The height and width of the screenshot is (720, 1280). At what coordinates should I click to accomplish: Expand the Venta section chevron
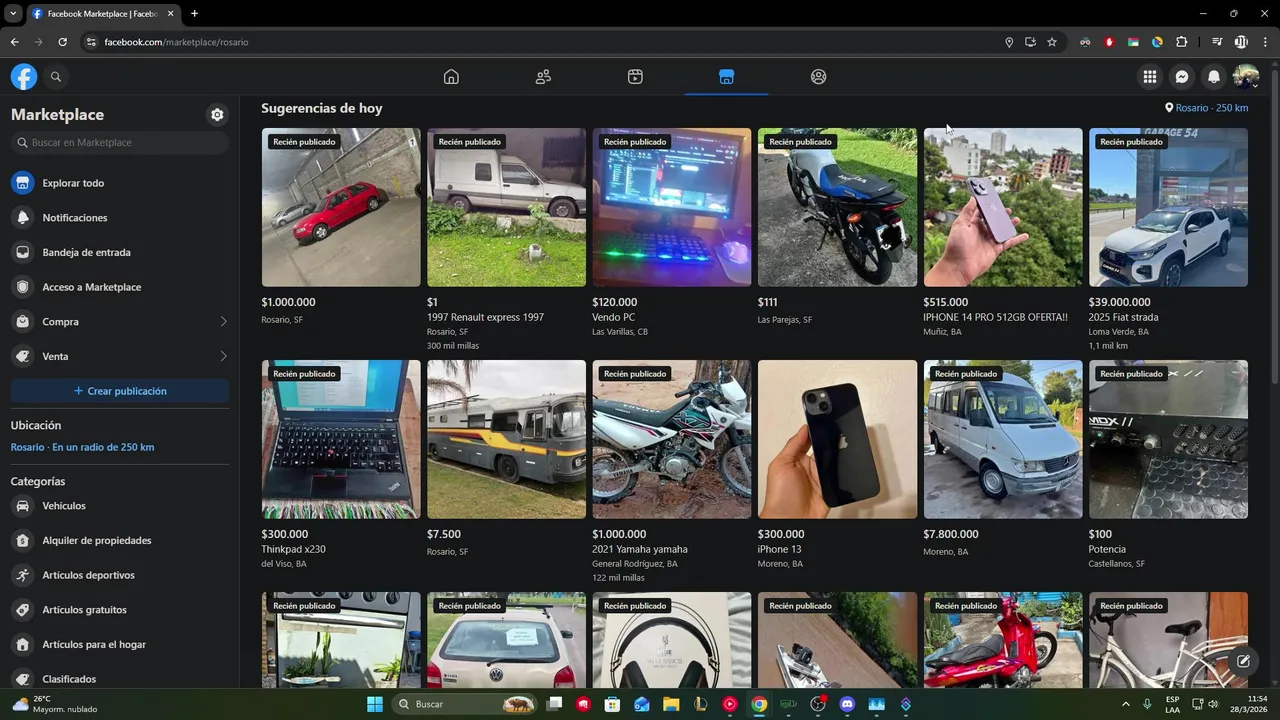tap(223, 357)
